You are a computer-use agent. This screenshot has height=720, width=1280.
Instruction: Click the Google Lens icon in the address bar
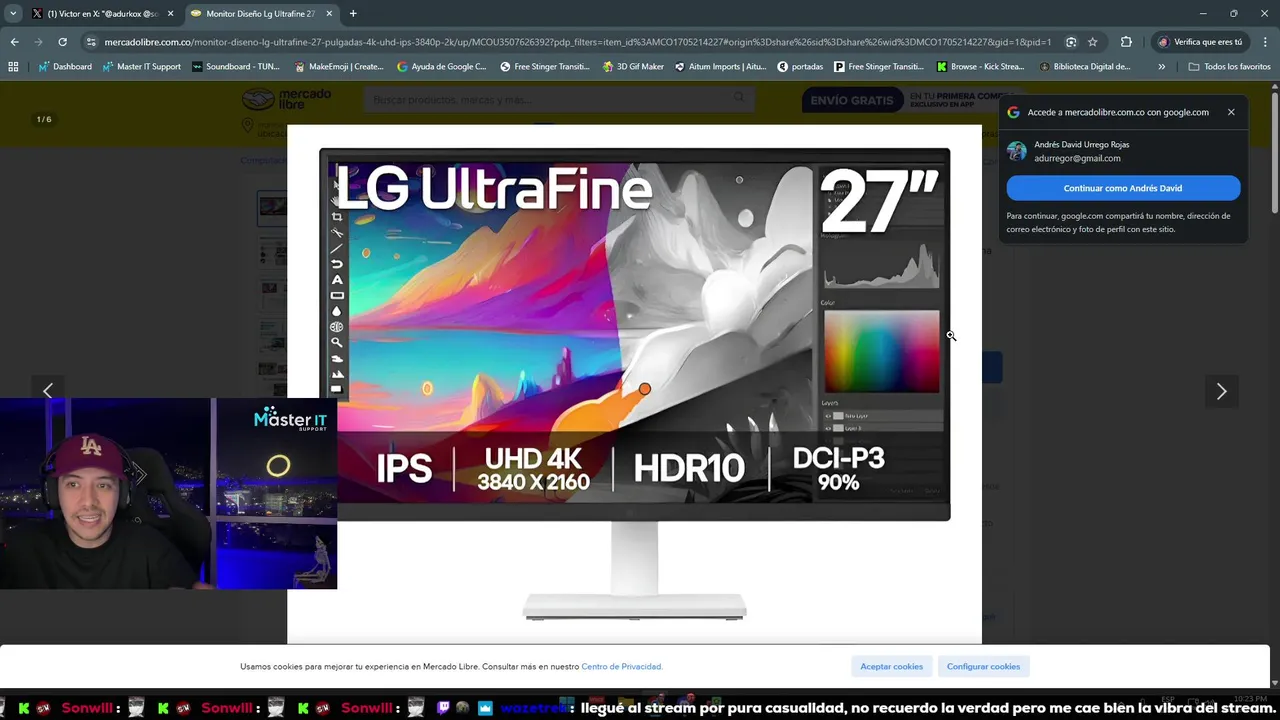pos(1071,42)
